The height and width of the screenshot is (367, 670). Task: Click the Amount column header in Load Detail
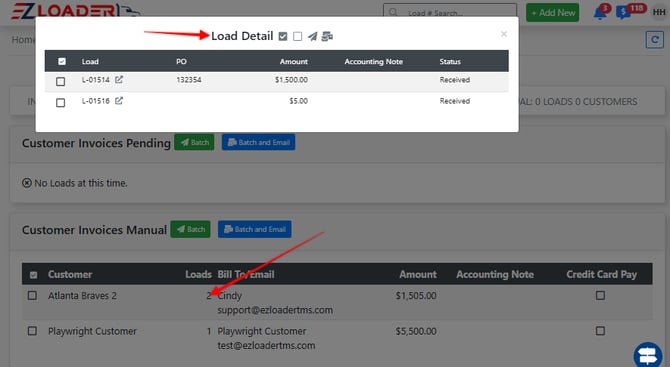pyautogui.click(x=294, y=62)
